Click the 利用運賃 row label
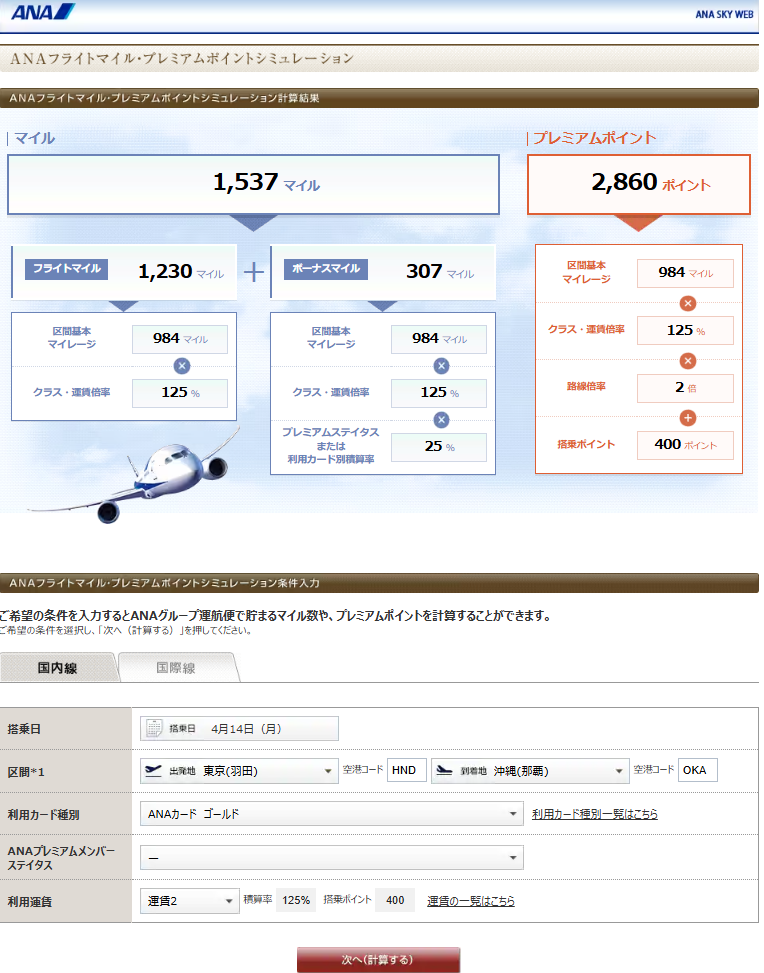This screenshot has height=973, width=764. coord(30,902)
